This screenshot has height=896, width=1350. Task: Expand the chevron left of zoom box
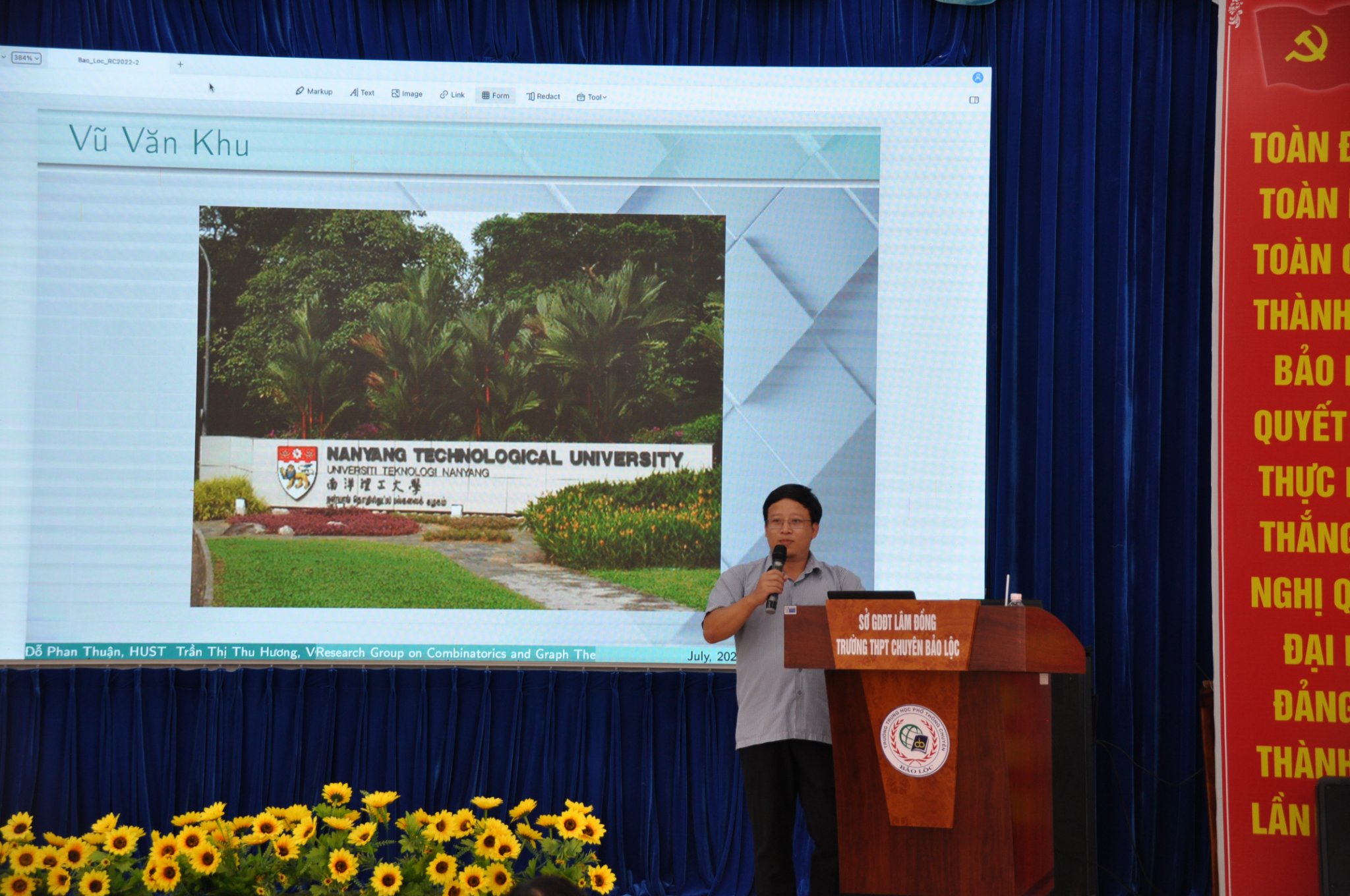tap(4, 57)
